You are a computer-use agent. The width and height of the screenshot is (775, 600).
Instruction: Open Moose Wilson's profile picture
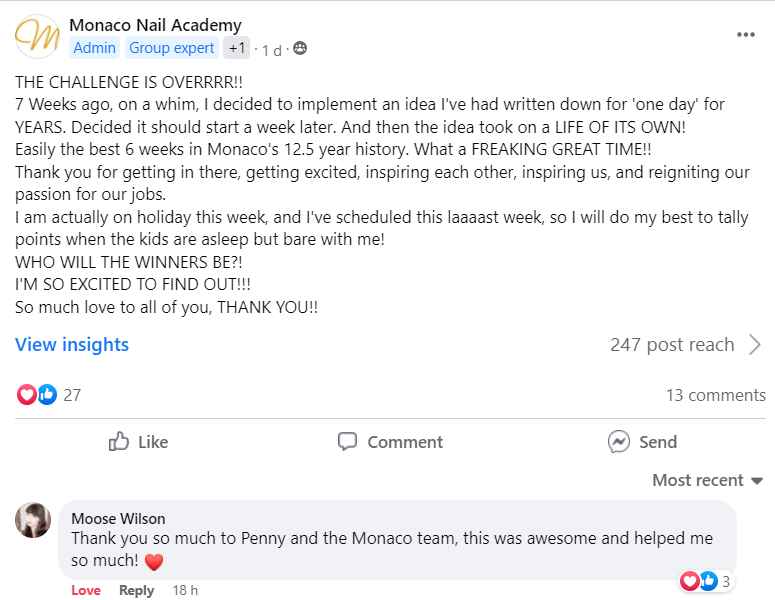point(34,521)
